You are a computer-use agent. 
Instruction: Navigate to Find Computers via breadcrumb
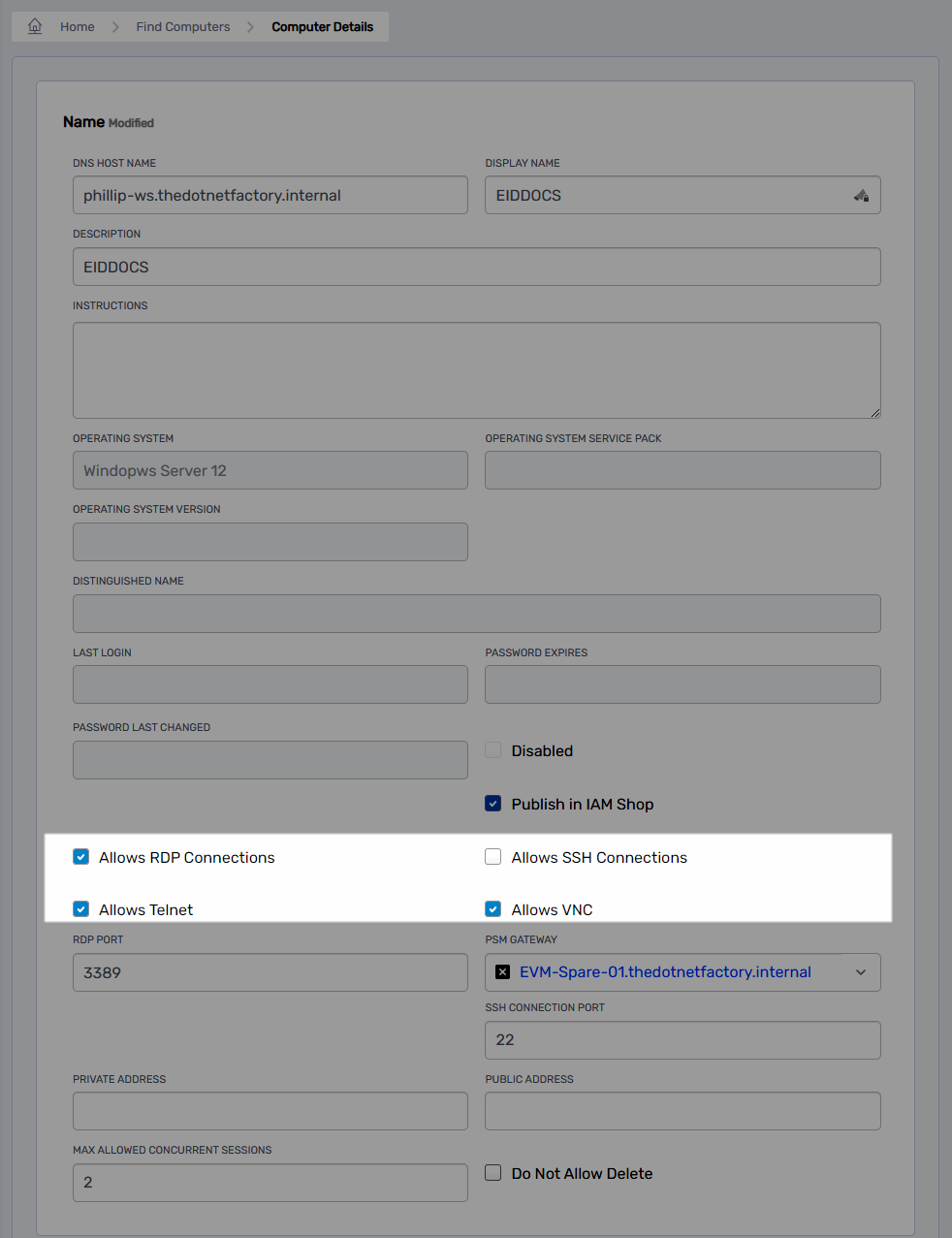182,26
